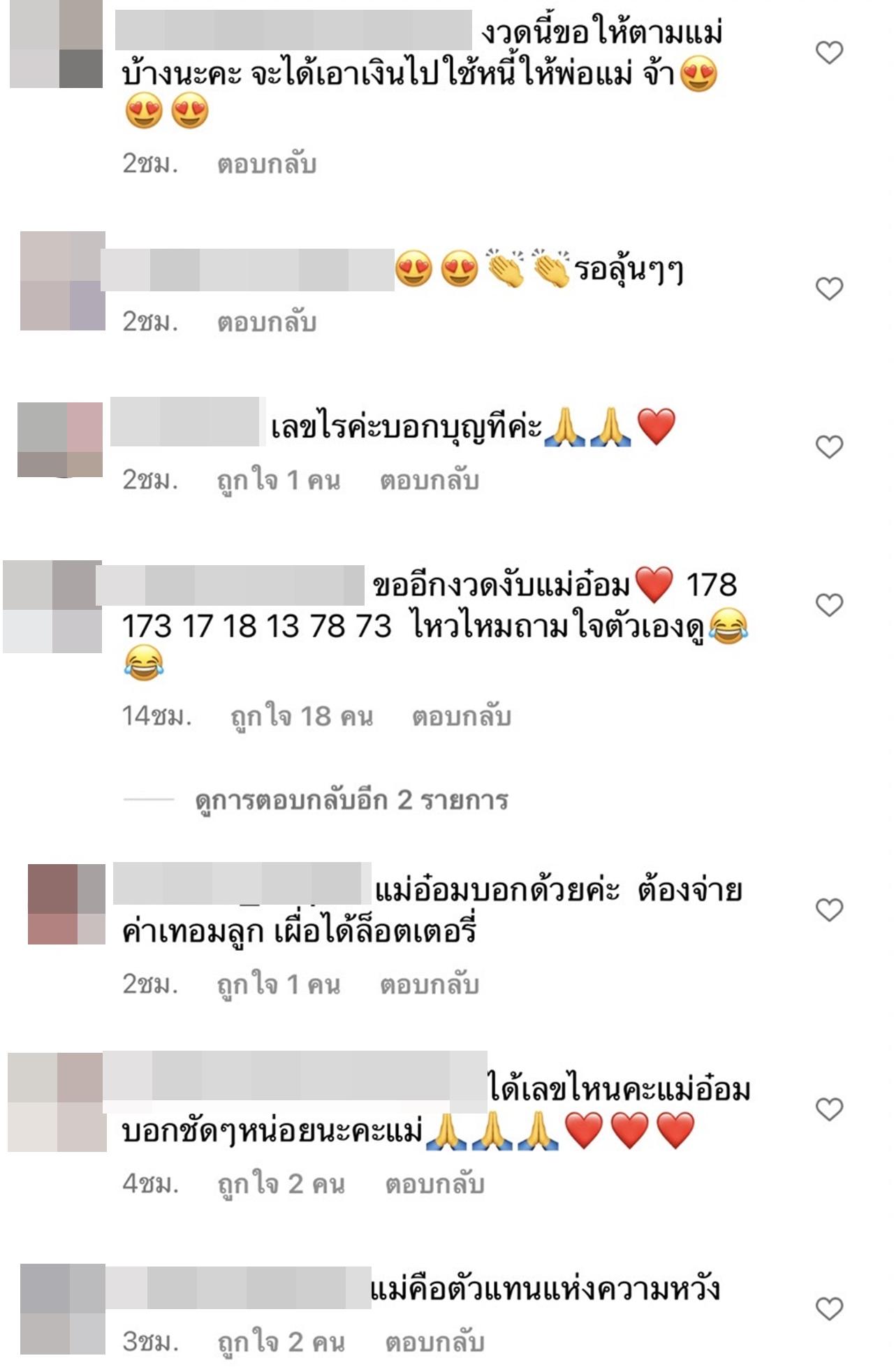View 1 like on 'เลขไรค่ะ' comment
The image size is (894, 1372).
279,480
